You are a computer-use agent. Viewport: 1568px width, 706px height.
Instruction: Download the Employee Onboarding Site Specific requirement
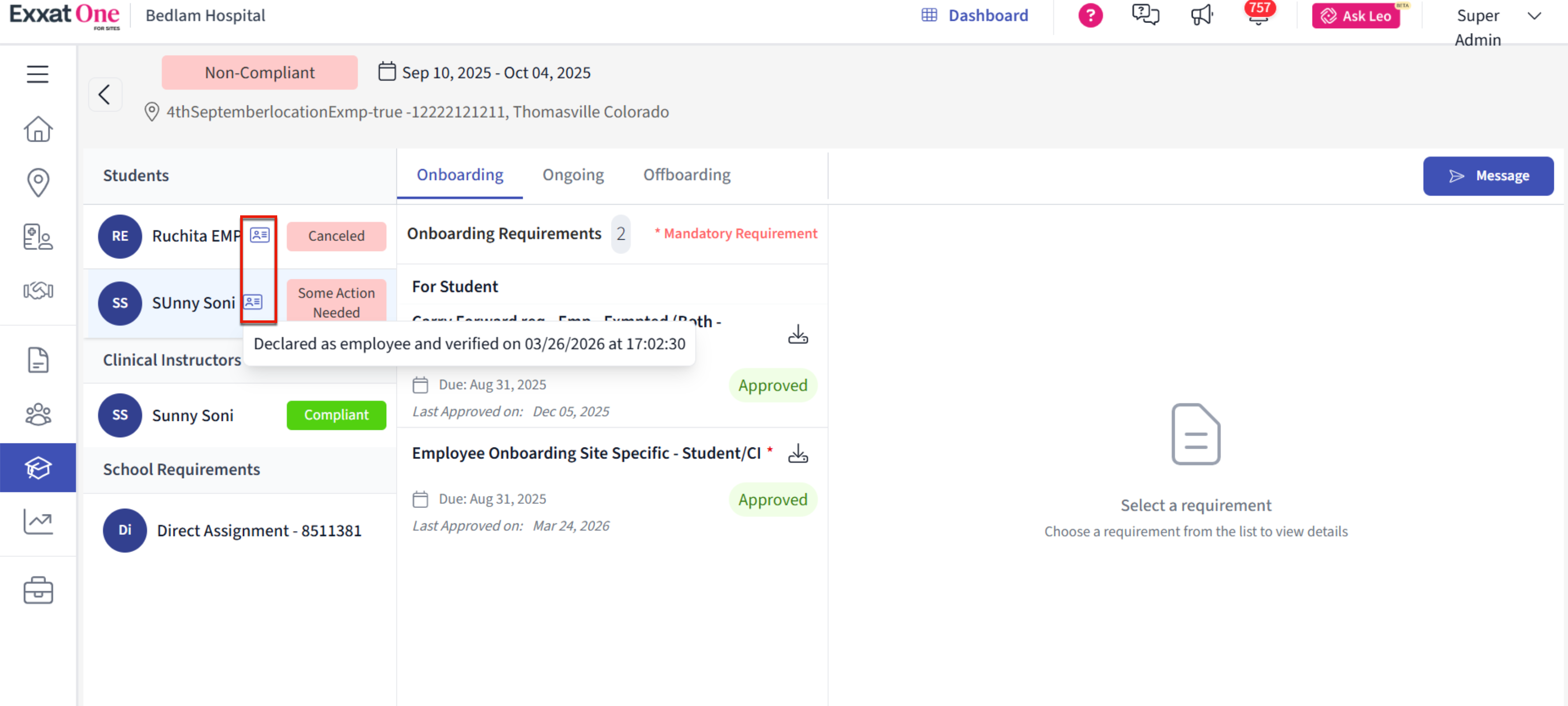point(797,454)
